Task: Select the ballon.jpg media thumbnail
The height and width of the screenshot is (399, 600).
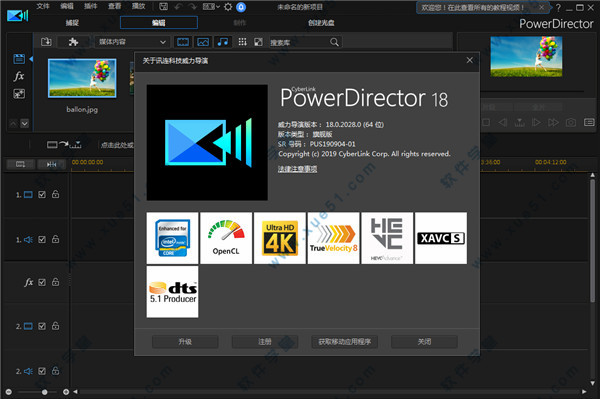Action: [x=82, y=78]
